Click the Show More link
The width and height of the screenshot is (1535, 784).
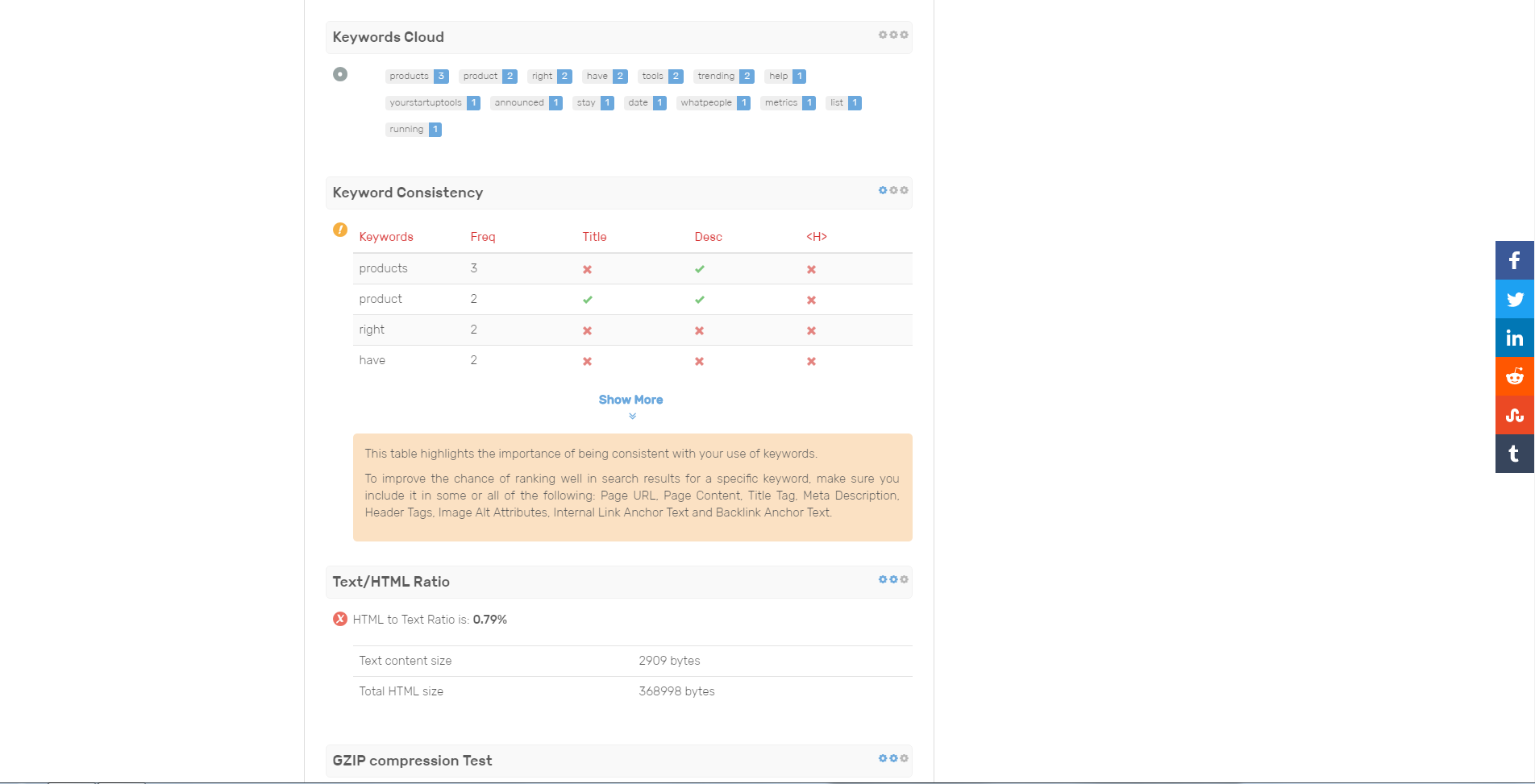click(x=630, y=399)
